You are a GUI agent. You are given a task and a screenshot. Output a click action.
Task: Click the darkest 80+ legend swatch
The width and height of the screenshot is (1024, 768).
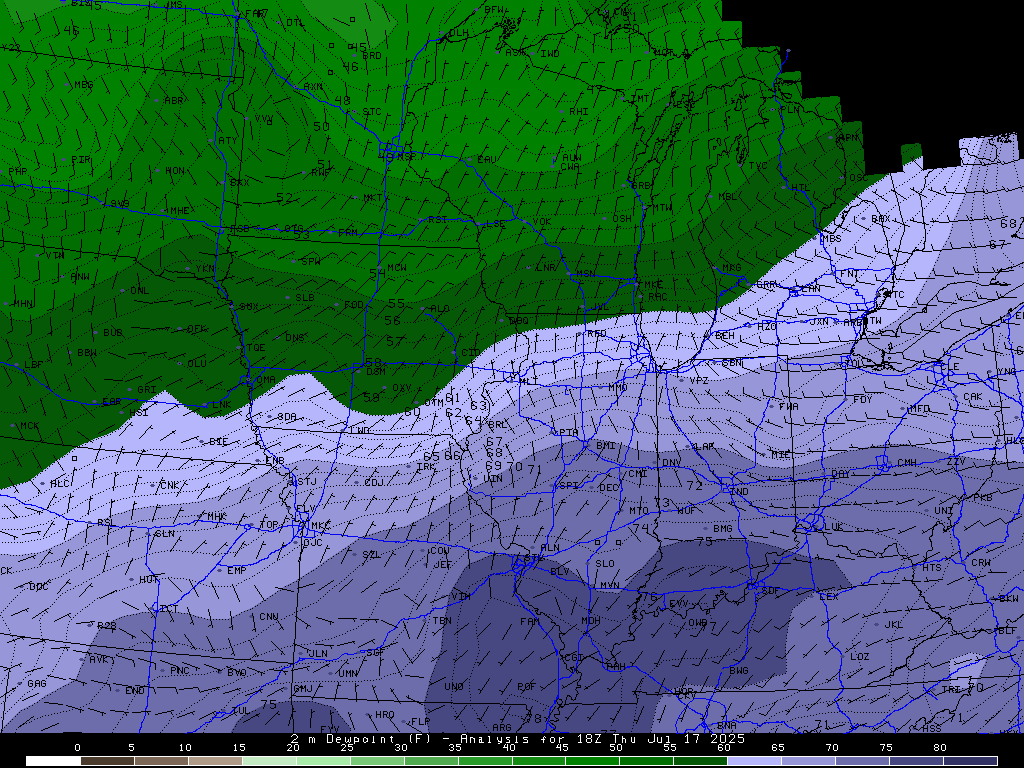click(970, 761)
